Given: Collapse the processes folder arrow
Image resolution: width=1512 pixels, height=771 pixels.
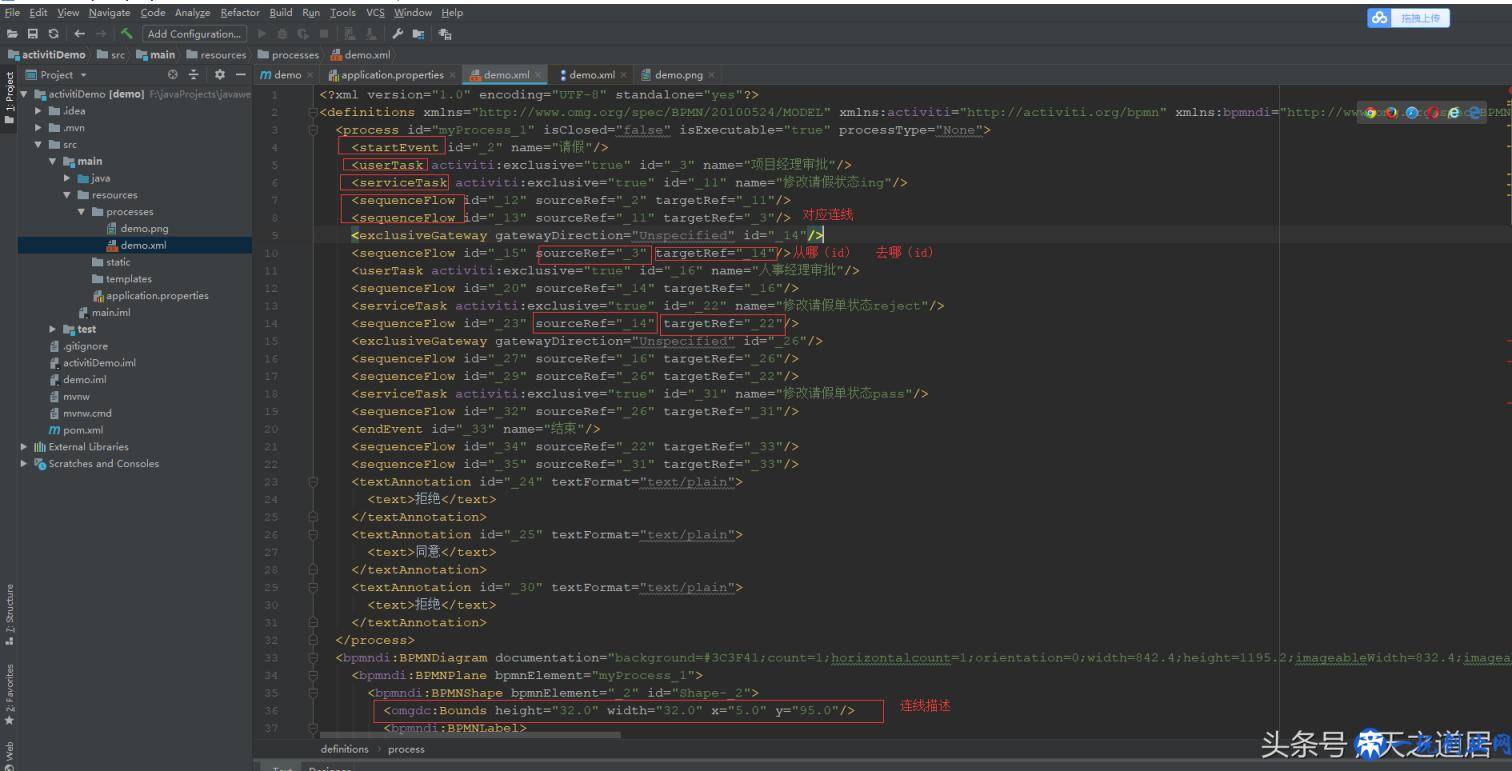Looking at the screenshot, I should point(82,212).
